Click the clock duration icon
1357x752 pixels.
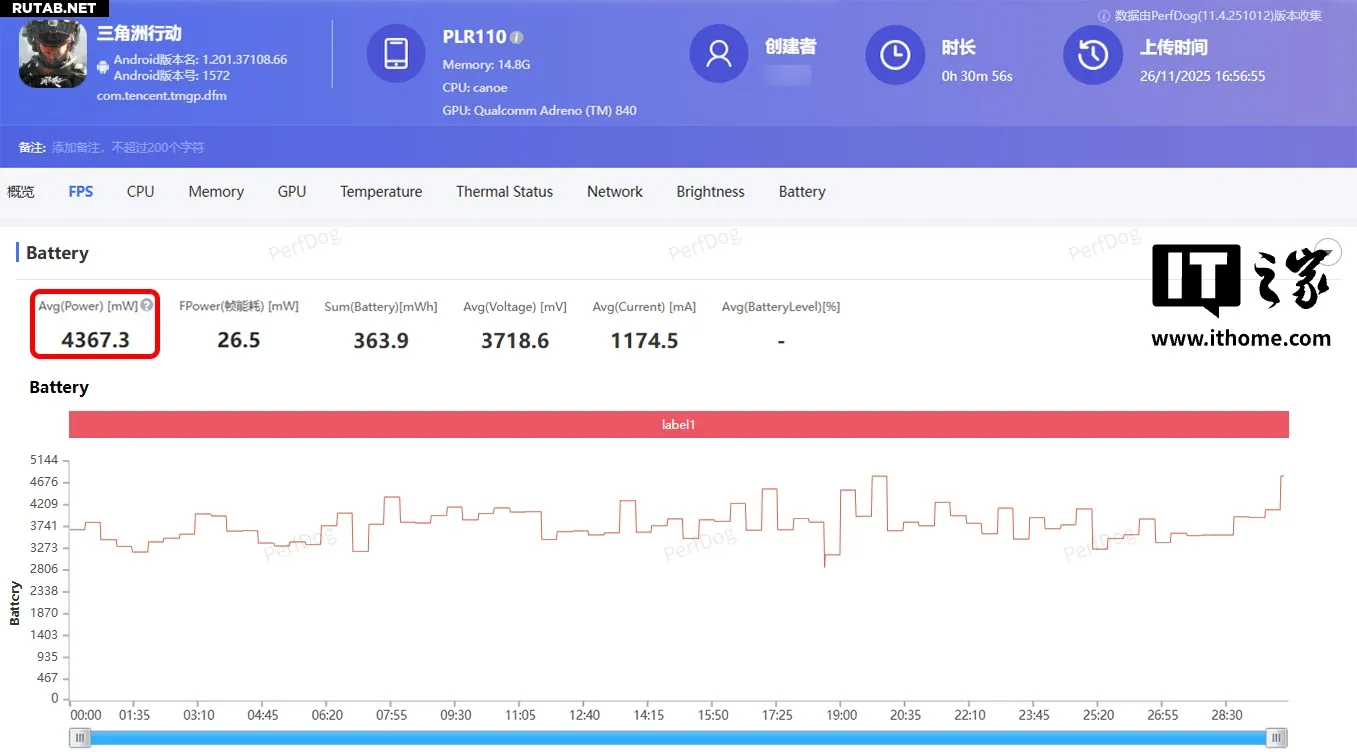894,54
